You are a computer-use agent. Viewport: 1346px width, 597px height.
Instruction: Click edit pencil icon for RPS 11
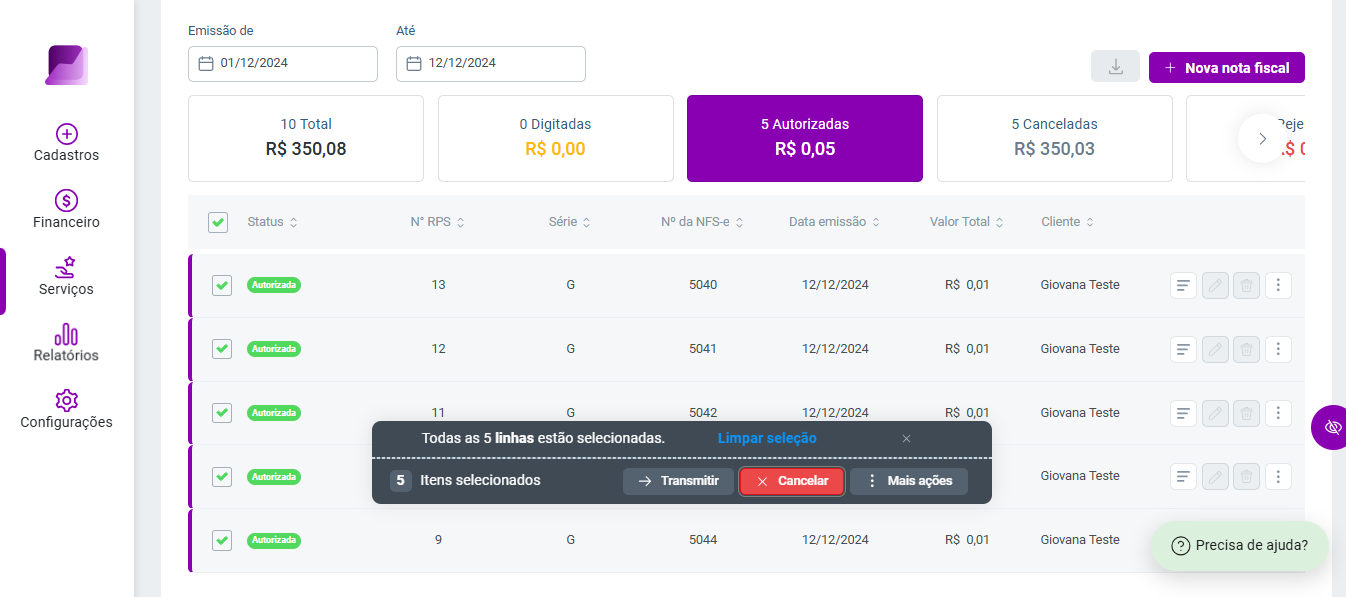pyautogui.click(x=1215, y=413)
